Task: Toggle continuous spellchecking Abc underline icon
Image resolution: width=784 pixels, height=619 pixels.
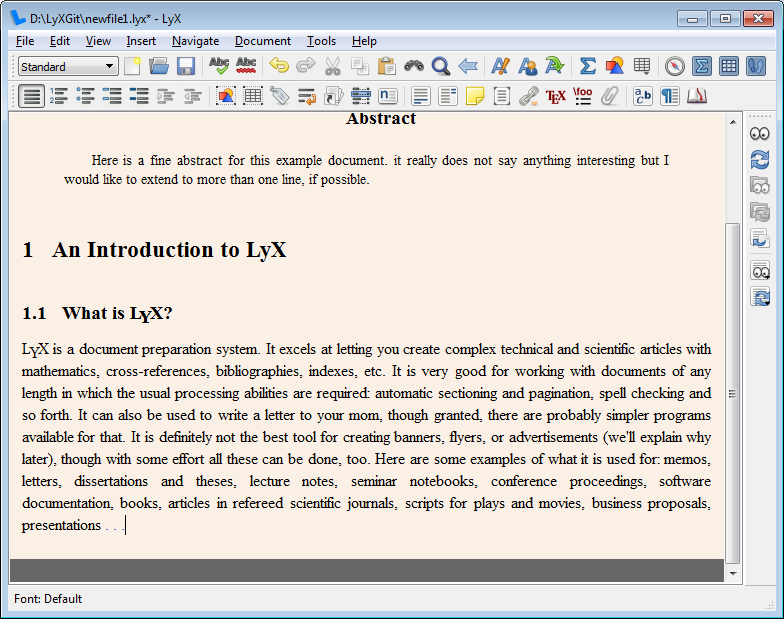Action: pos(246,66)
